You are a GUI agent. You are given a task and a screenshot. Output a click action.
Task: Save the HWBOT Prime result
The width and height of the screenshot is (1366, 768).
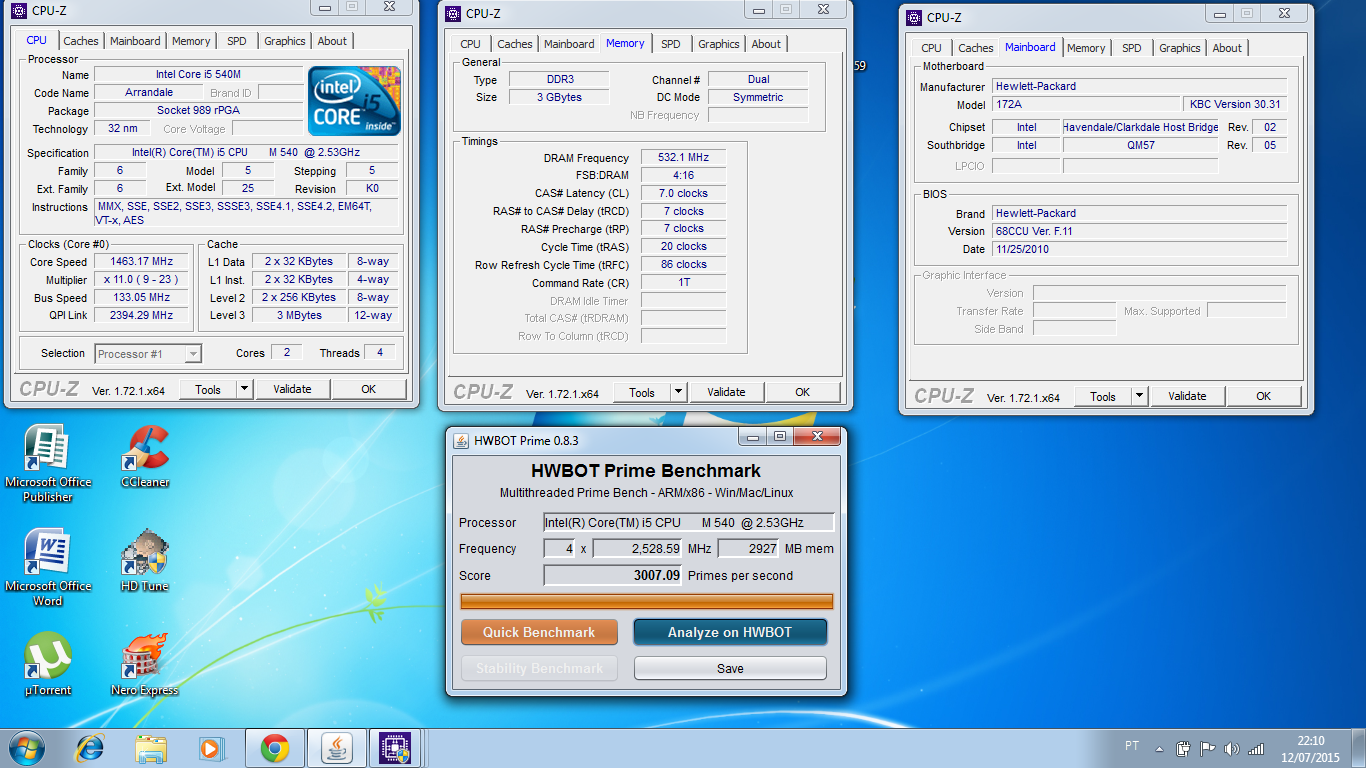tap(730, 668)
